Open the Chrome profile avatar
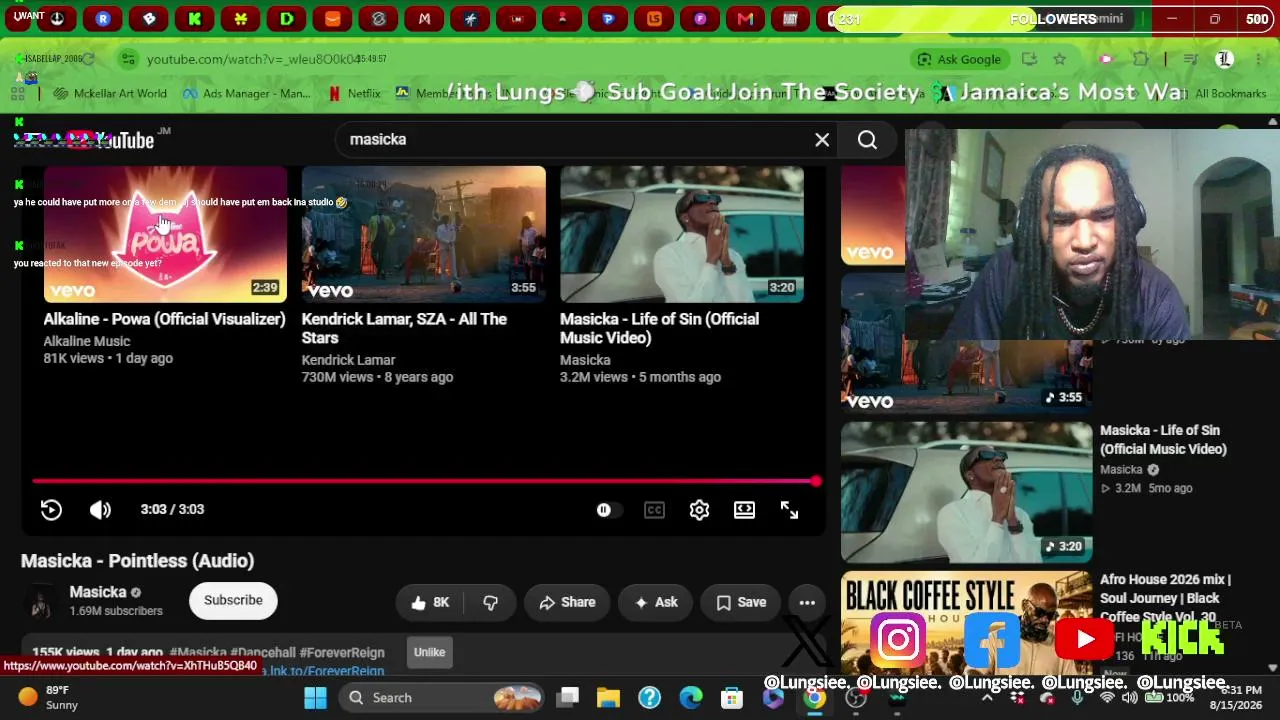 pyautogui.click(x=1224, y=59)
